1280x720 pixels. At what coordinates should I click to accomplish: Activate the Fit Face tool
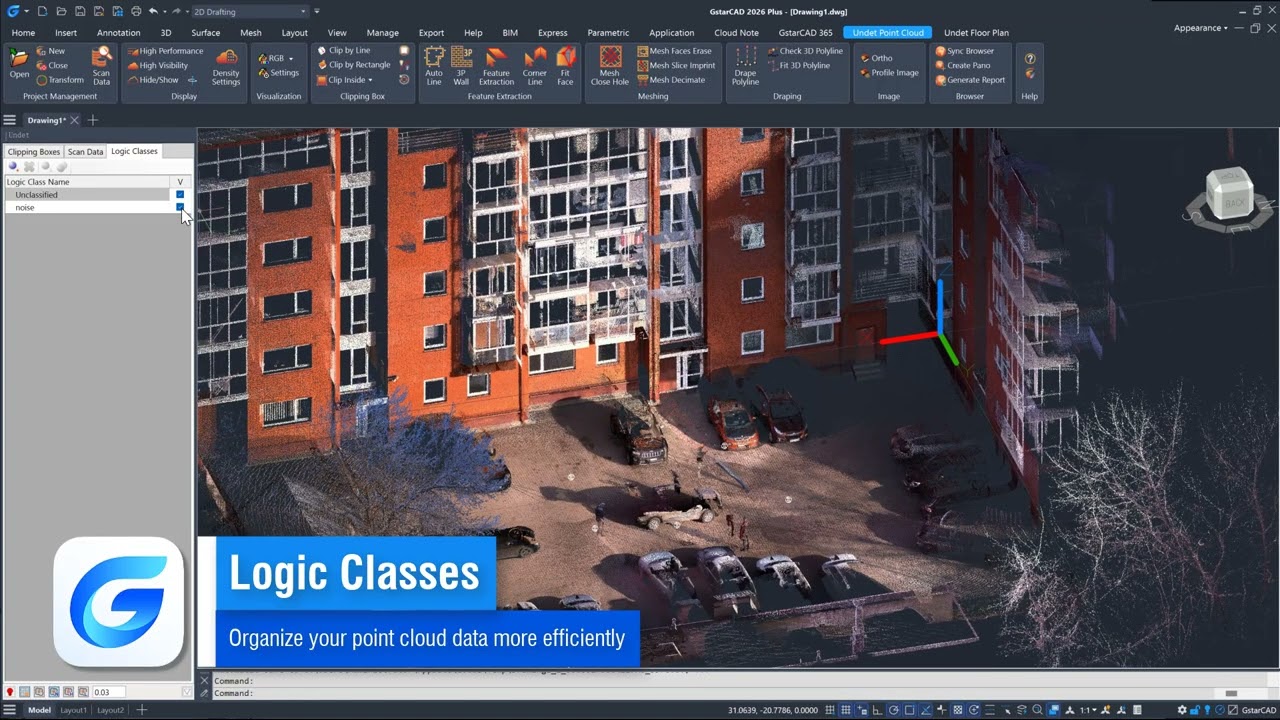565,65
